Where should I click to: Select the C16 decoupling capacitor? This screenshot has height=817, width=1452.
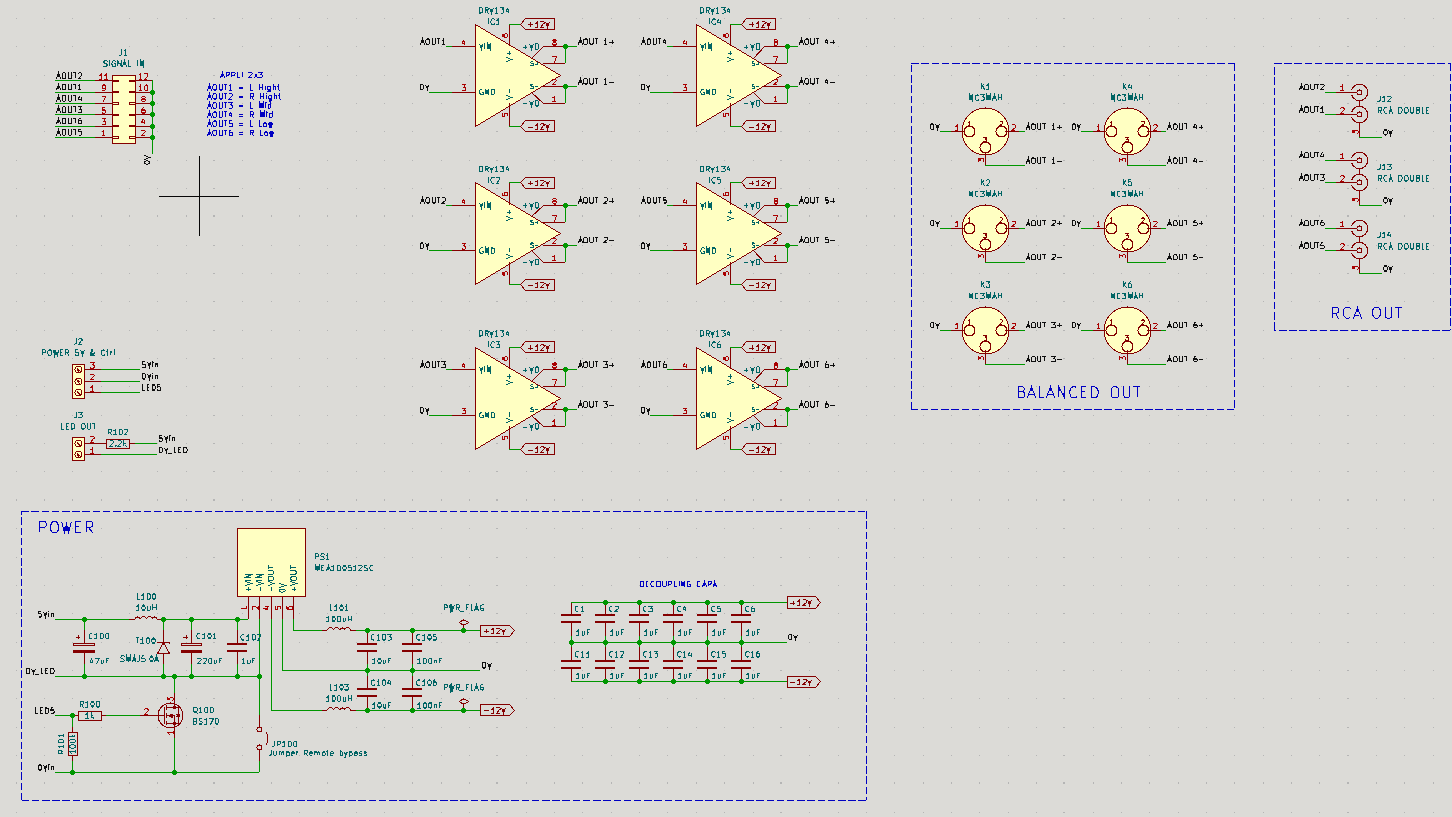(x=741, y=662)
